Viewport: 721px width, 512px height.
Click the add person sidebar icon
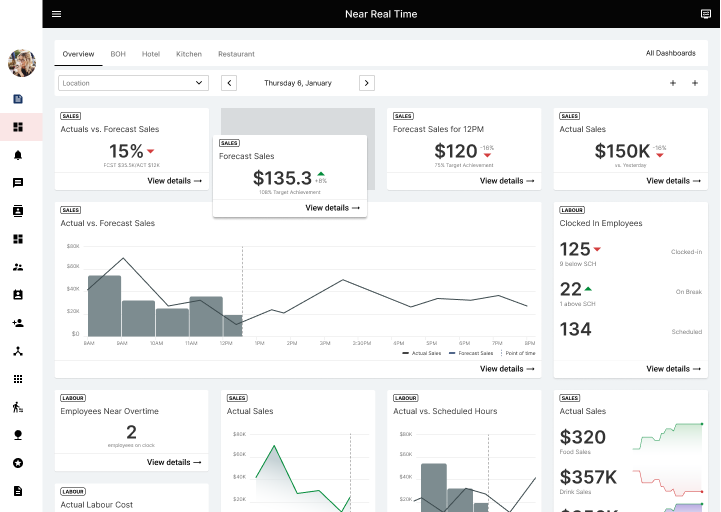pos(18,323)
